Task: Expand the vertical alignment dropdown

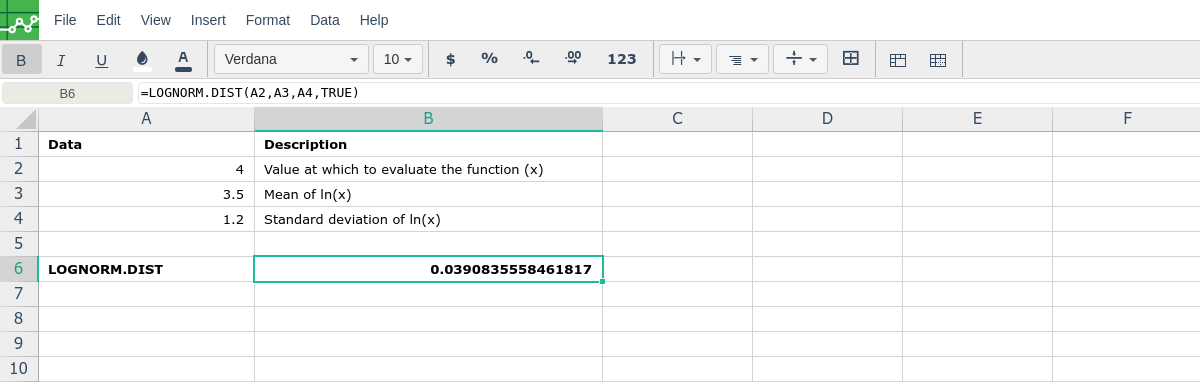Action: click(x=800, y=59)
